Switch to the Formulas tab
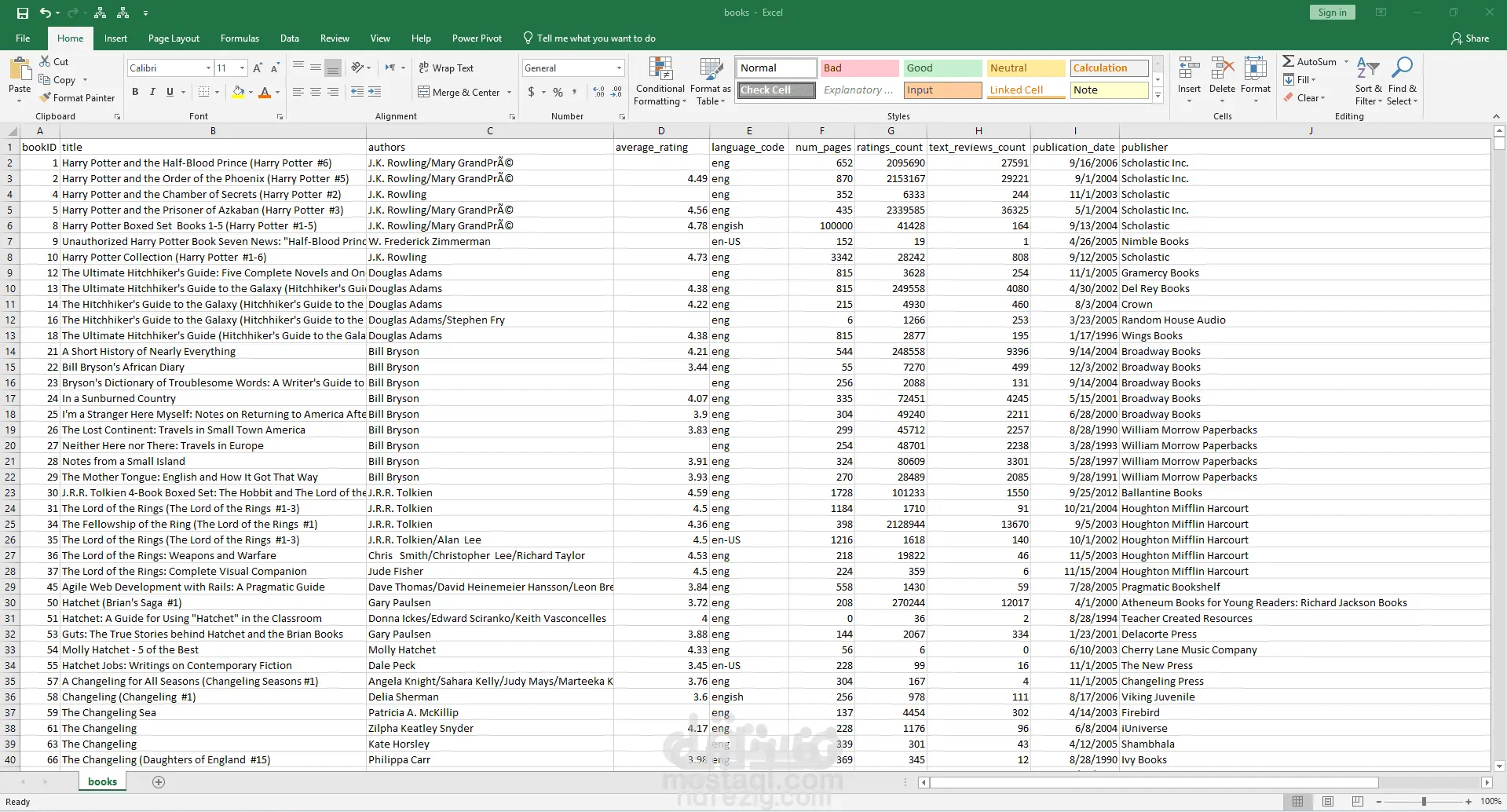Image resolution: width=1507 pixels, height=812 pixels. 240,38
